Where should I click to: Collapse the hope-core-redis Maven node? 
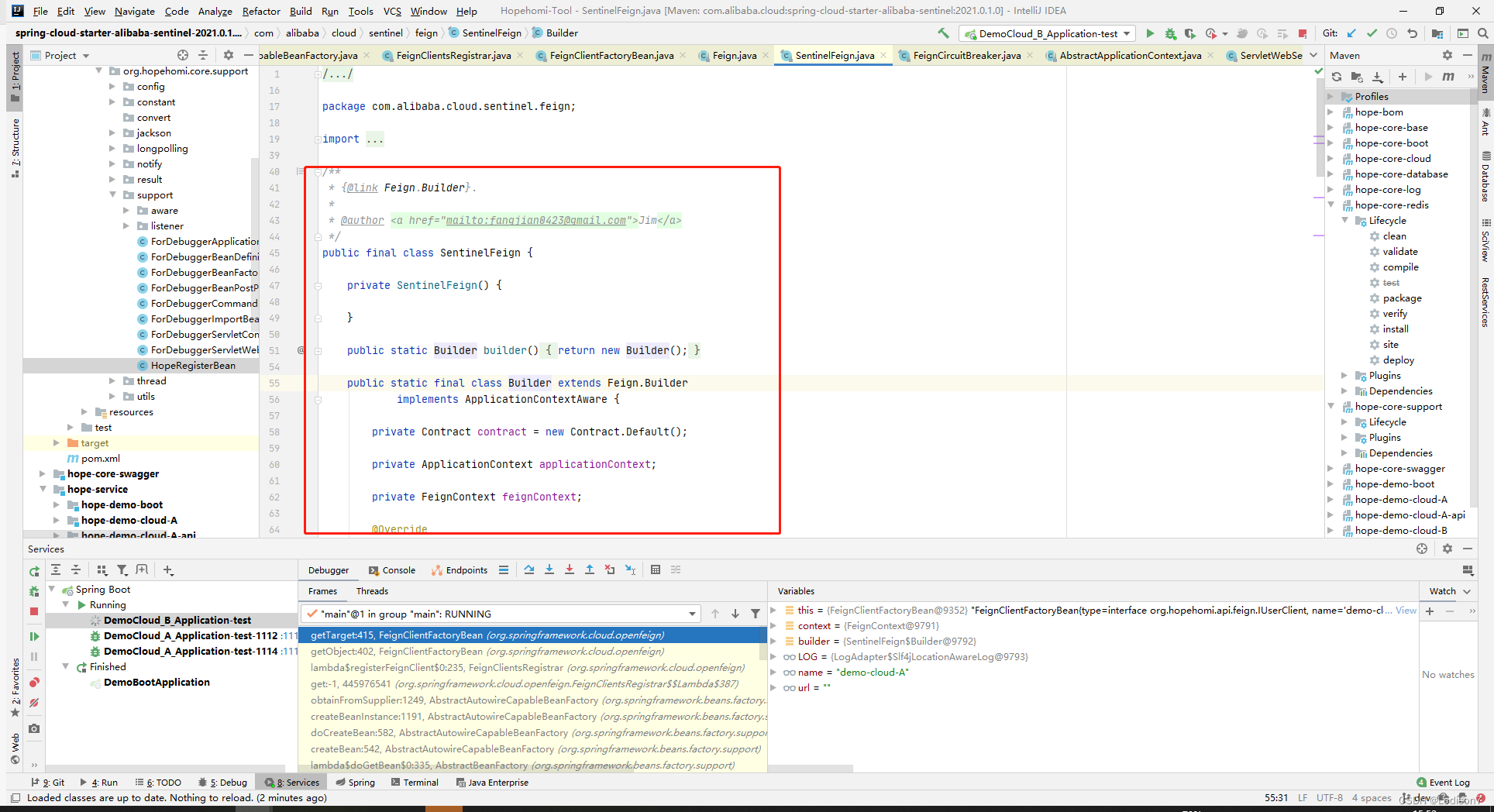pyautogui.click(x=1330, y=205)
